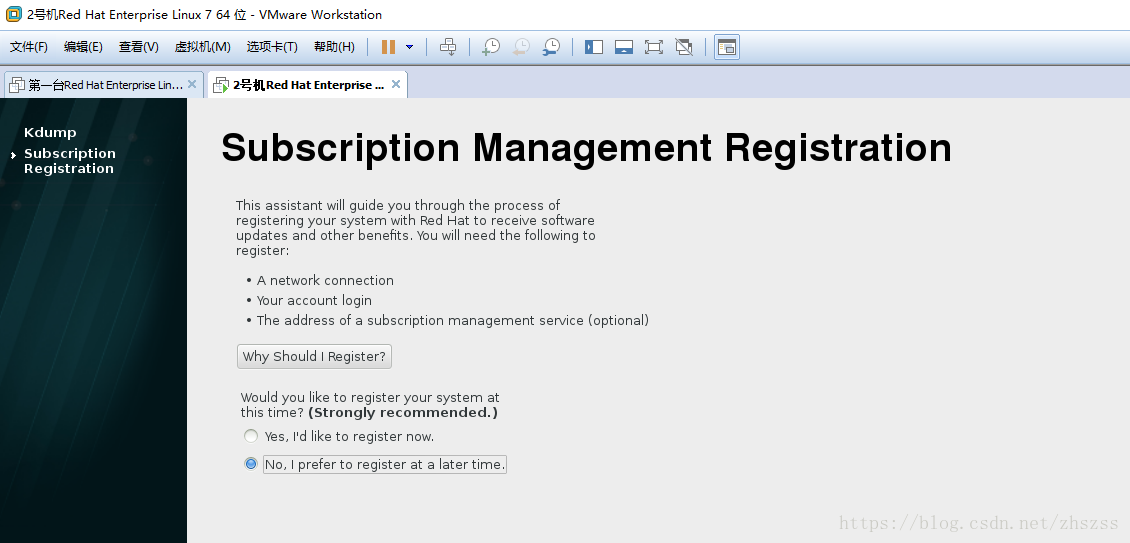Open snapshot manager wrench-clock icon

(x=551, y=47)
